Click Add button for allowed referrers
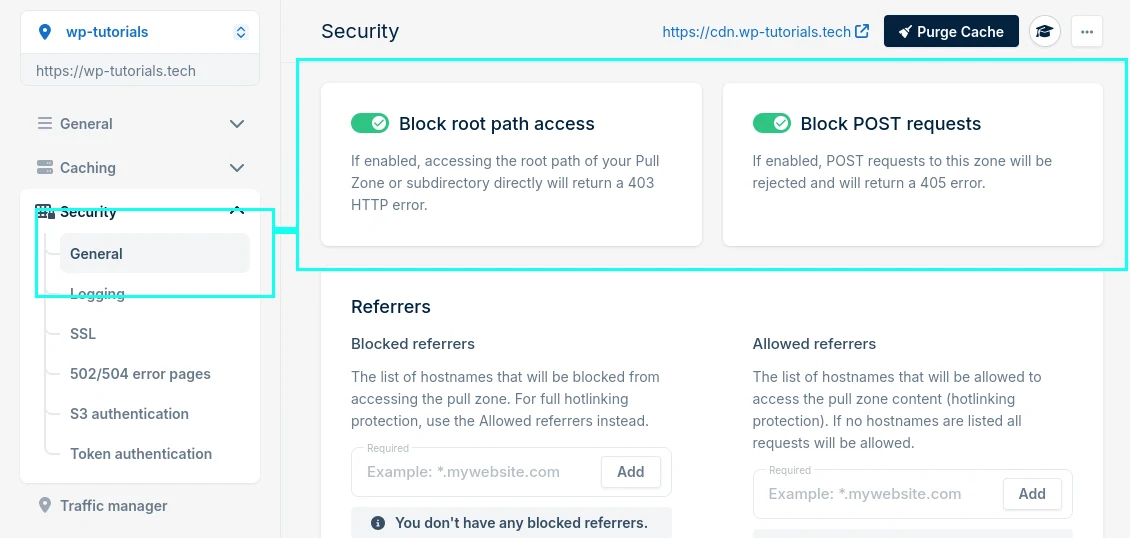1130x538 pixels. (1031, 494)
